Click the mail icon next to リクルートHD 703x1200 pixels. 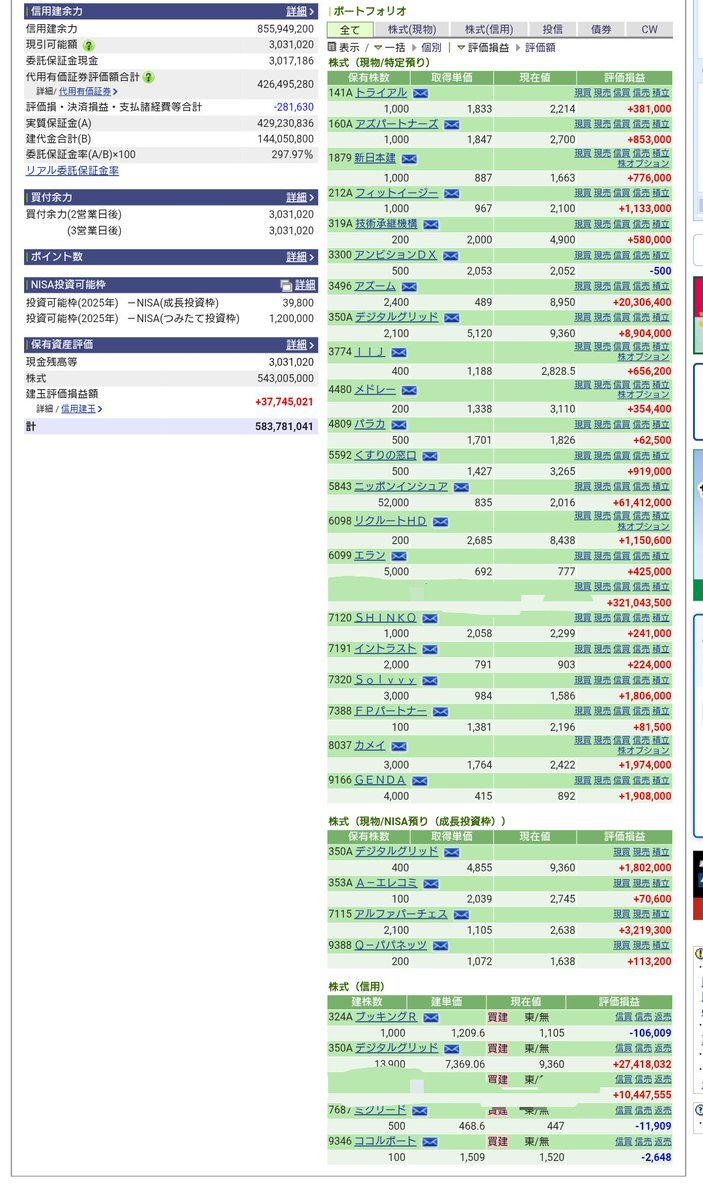pyautogui.click(x=440, y=521)
